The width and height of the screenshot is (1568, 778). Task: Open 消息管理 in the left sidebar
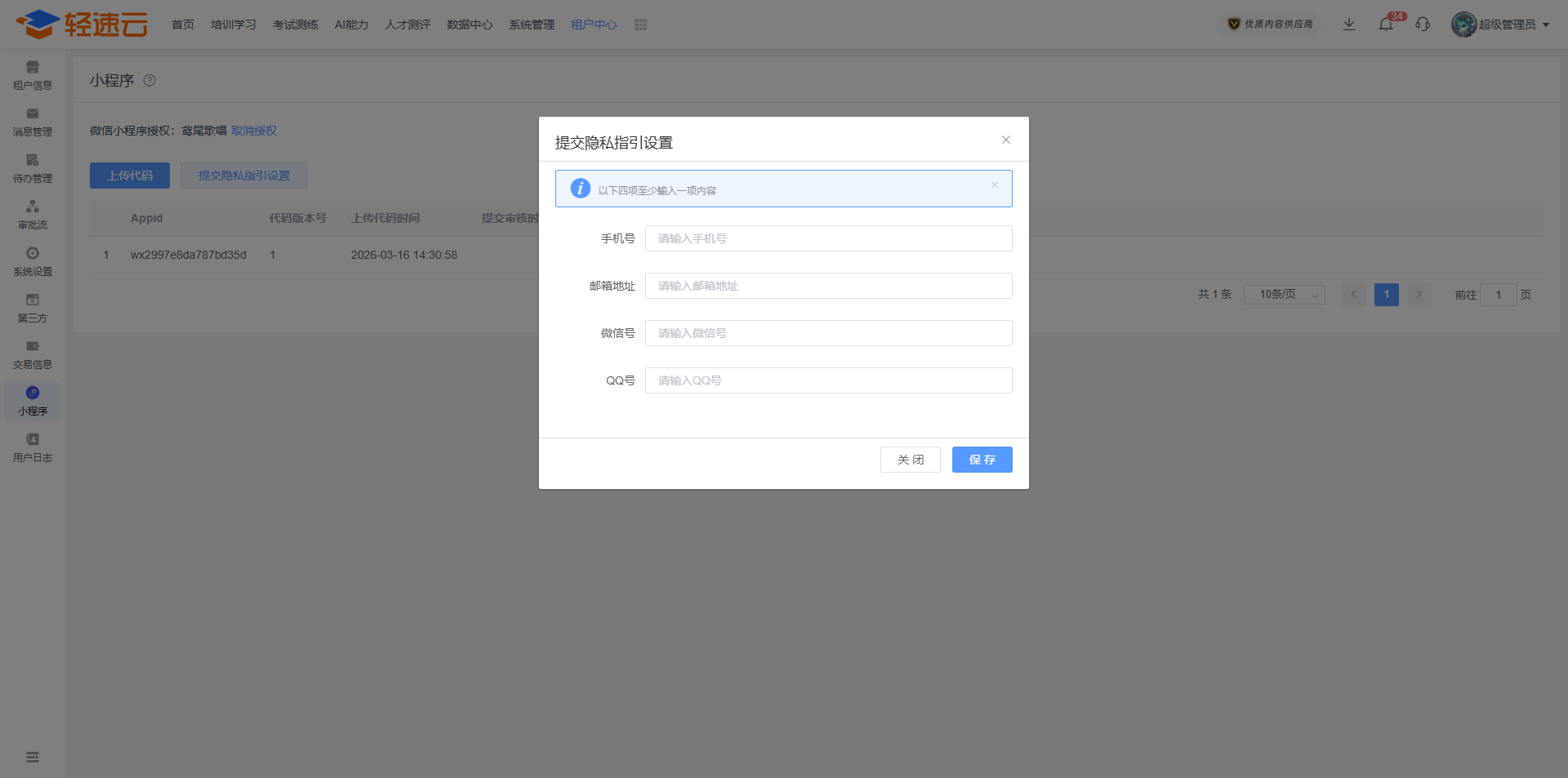tap(33, 122)
